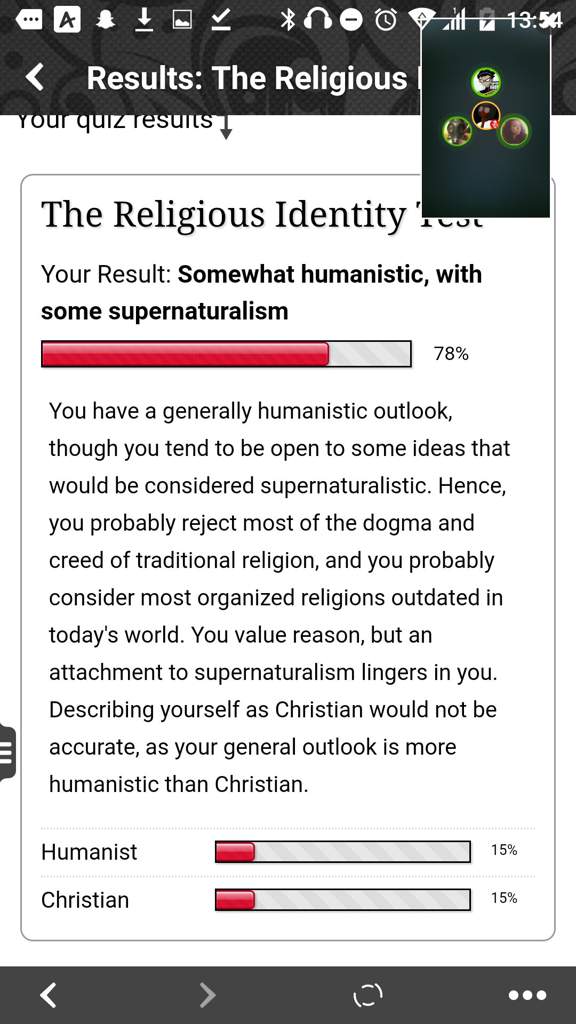This screenshot has height=1024, width=576.
Task: Tap the alarm clock icon in the status bar
Action: [x=385, y=21]
